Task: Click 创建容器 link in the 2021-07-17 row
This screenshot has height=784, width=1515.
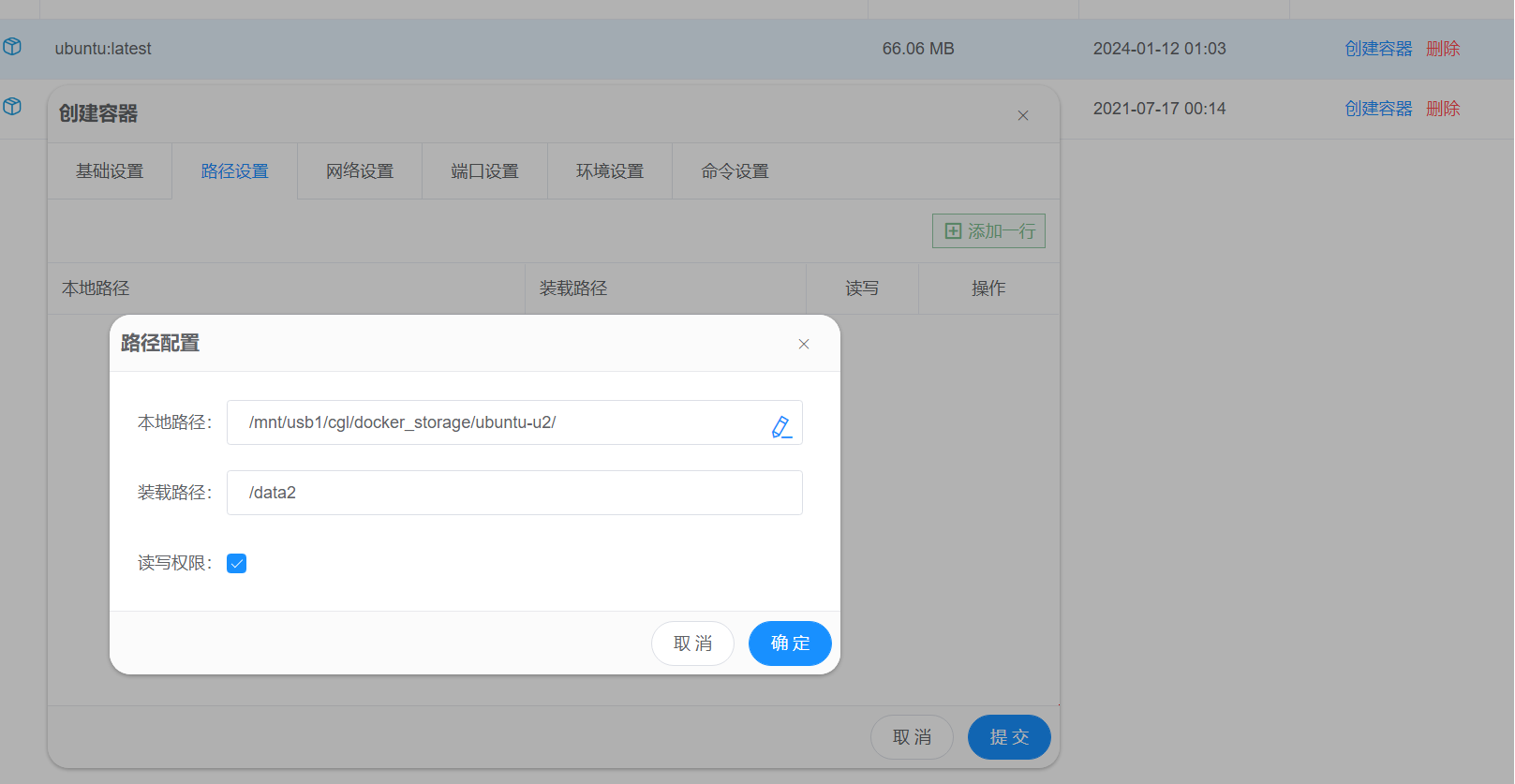Action: click(x=1378, y=109)
